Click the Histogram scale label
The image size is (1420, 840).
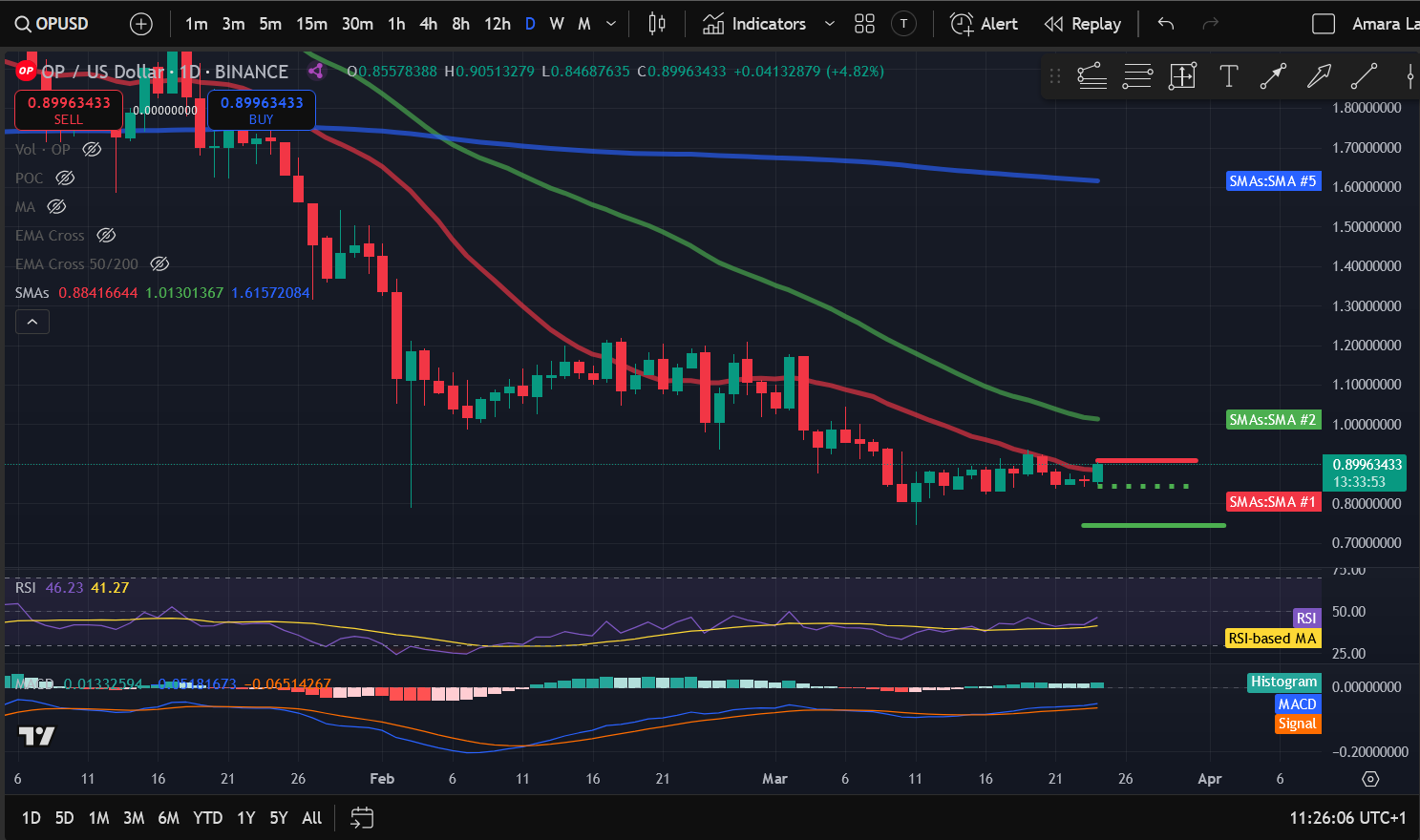pyautogui.click(x=1284, y=682)
